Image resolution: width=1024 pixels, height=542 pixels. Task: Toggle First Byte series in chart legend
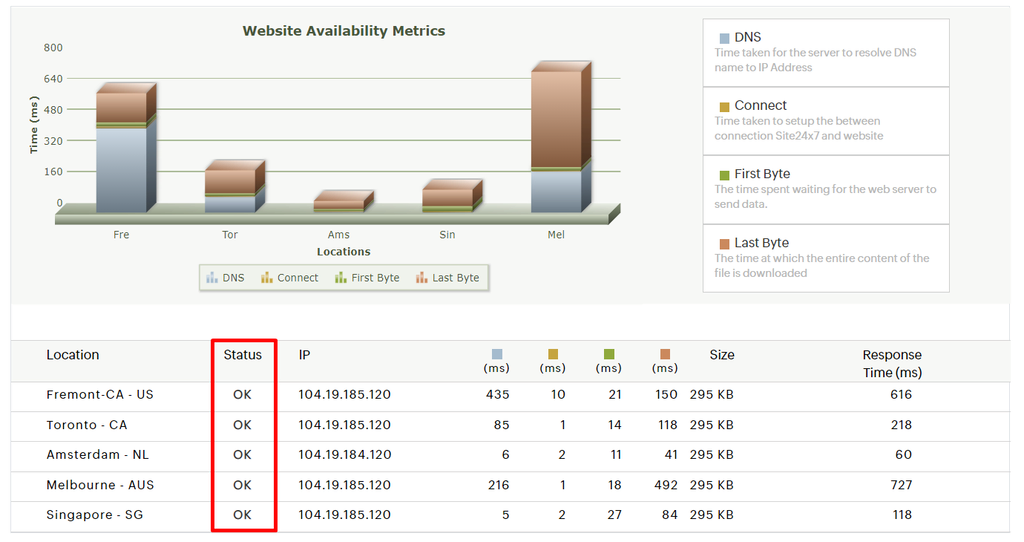click(x=367, y=278)
